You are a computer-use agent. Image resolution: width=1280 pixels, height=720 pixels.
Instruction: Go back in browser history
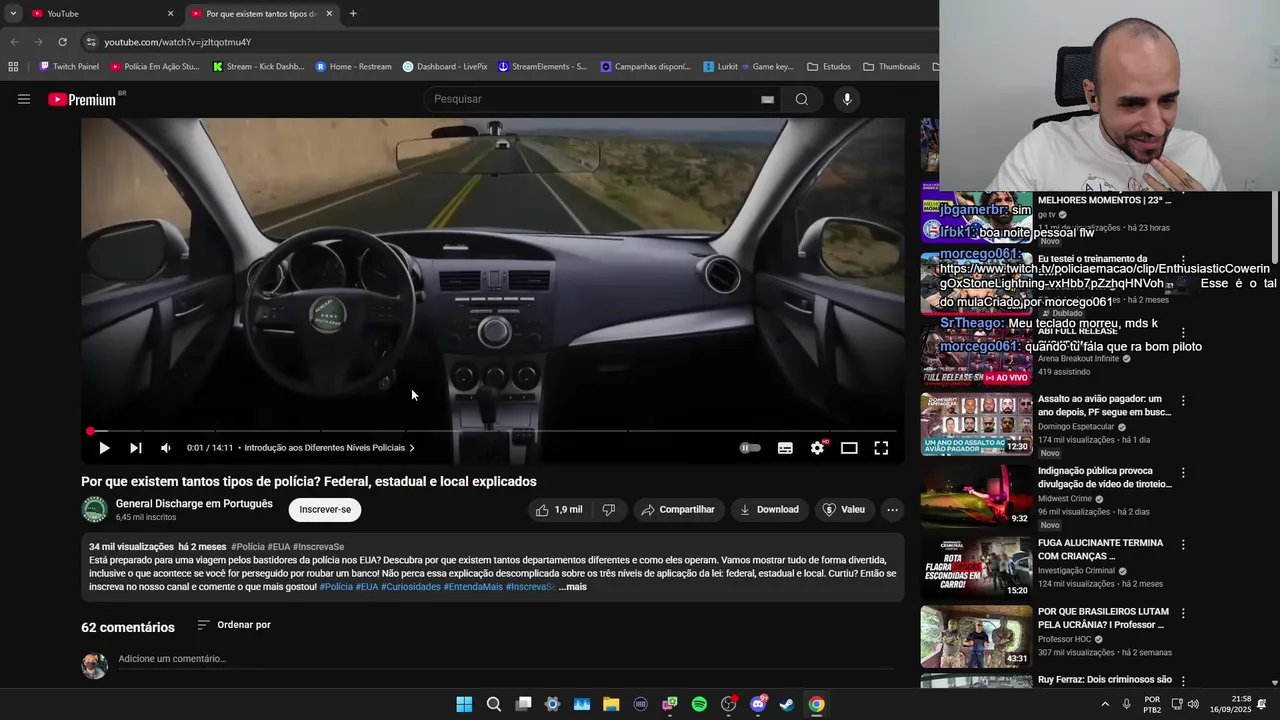pyautogui.click(x=14, y=42)
